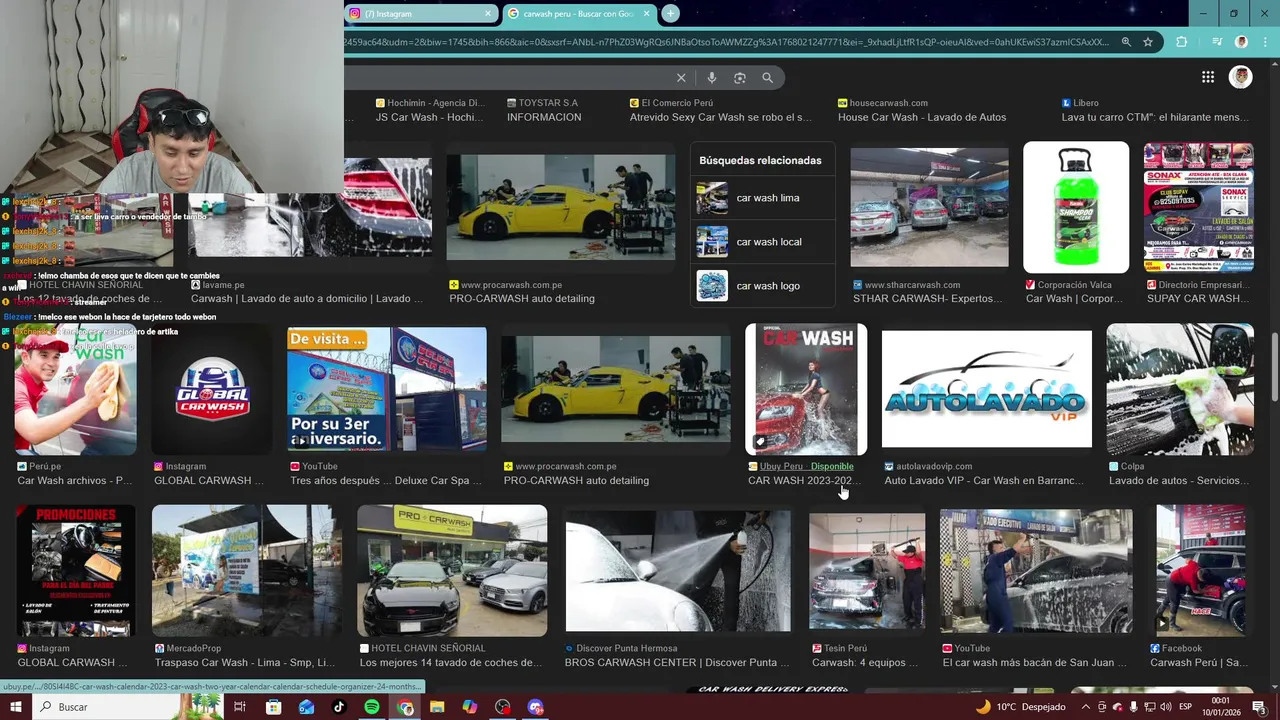1280x720 pixels.
Task: Launch Microsoft Store from taskbar
Action: point(273,707)
